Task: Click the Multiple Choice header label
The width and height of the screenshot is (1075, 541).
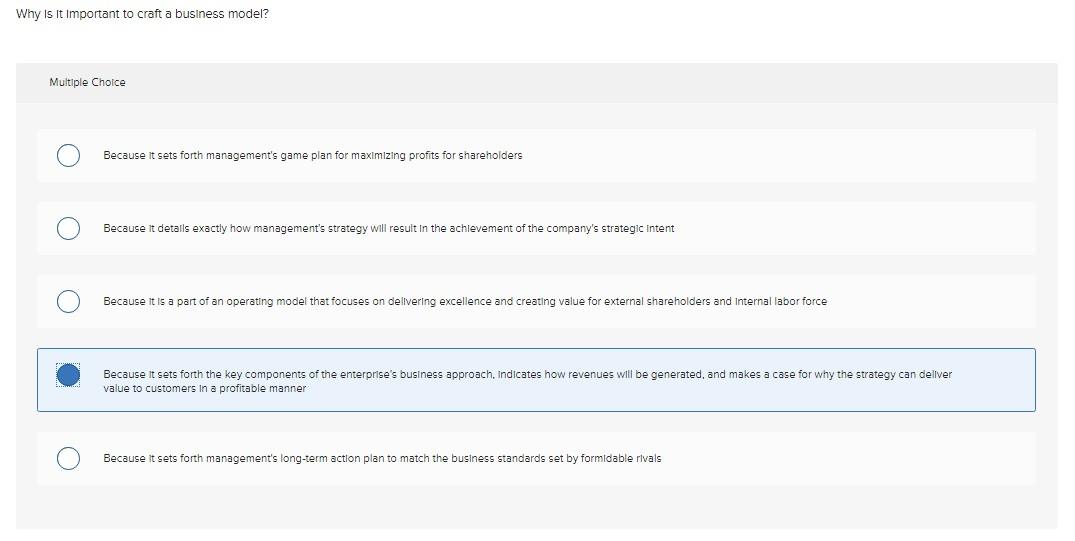Action: 87,82
